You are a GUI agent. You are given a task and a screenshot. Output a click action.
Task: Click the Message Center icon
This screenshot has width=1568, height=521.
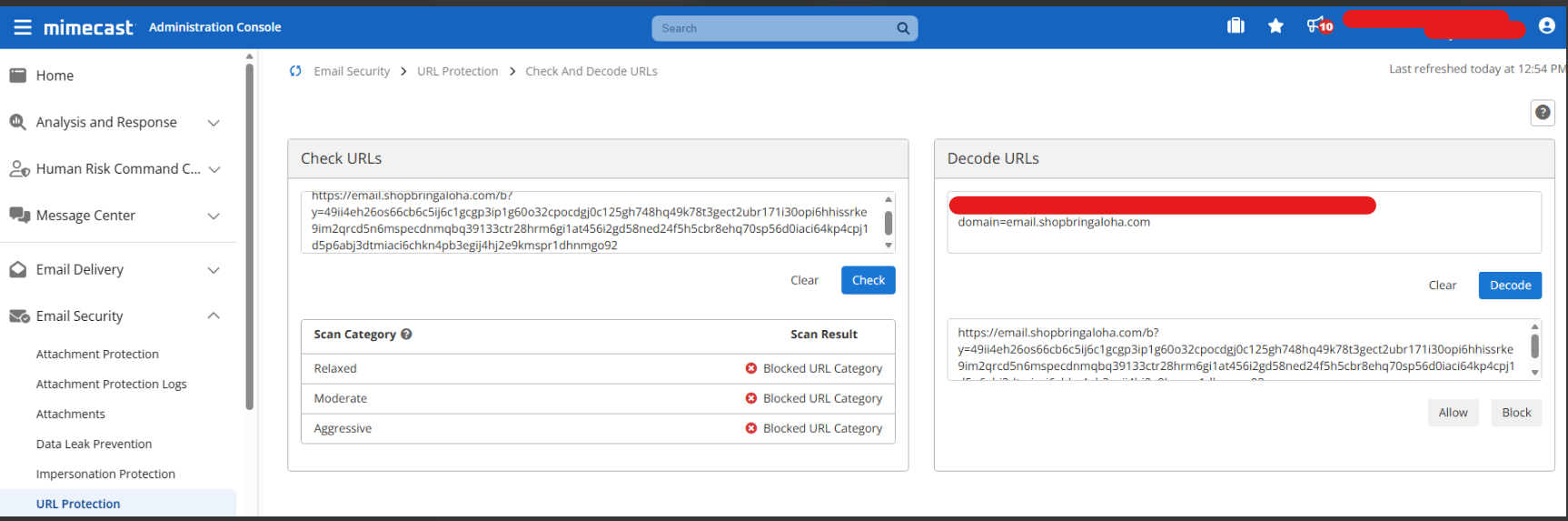click(19, 215)
